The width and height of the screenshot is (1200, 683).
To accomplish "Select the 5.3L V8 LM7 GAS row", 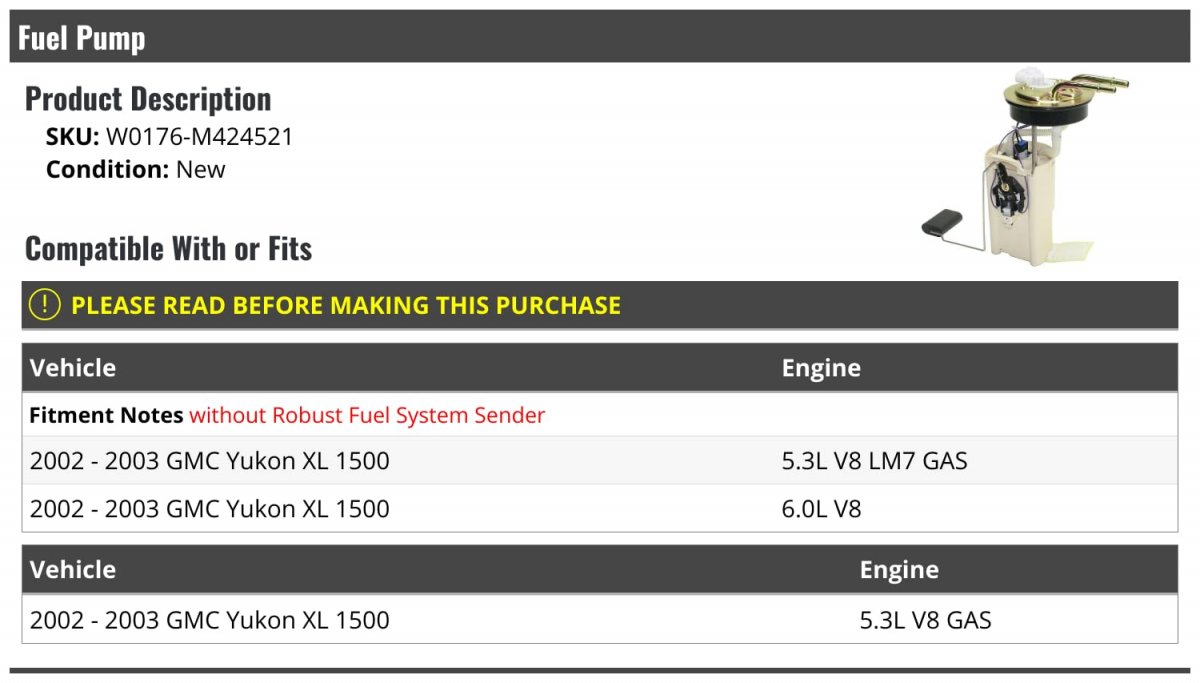I will 600,461.
